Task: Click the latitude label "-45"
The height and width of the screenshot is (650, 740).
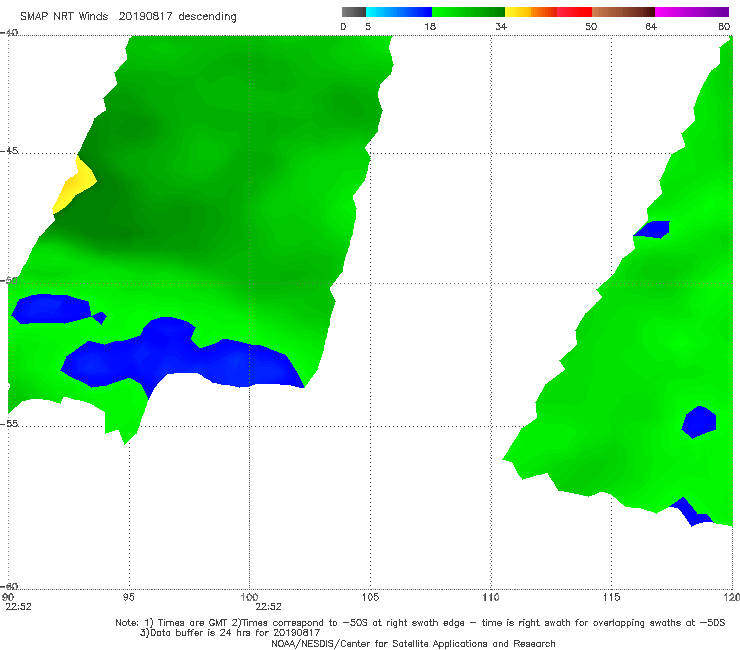Action: coord(9,151)
